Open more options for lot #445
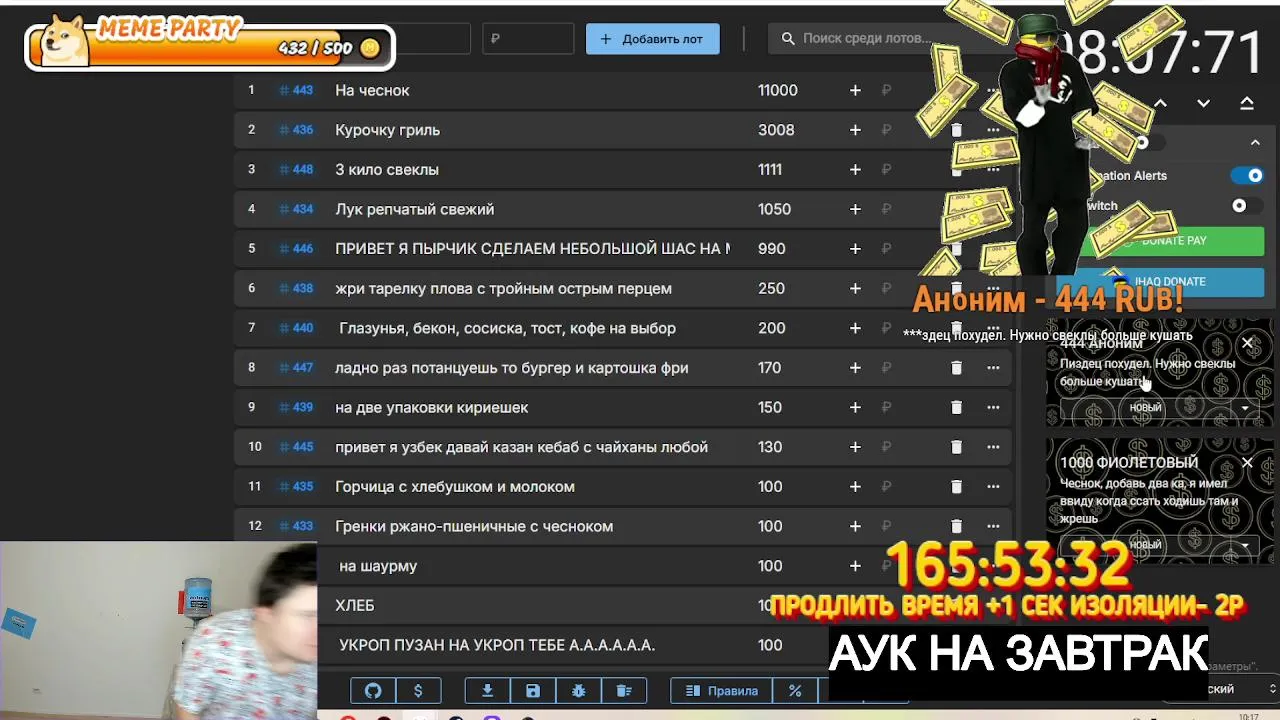Image resolution: width=1280 pixels, height=720 pixels. pos(993,447)
